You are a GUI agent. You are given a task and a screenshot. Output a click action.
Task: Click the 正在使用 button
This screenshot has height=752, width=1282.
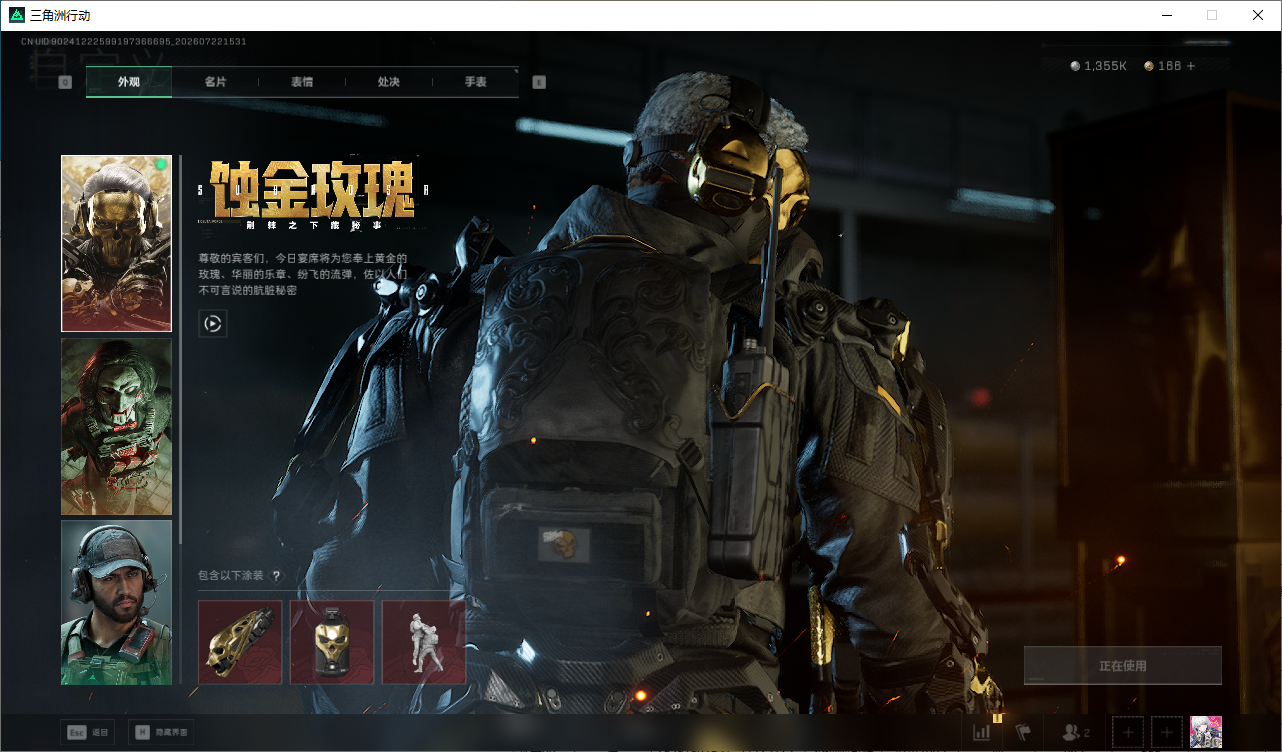click(x=1123, y=666)
